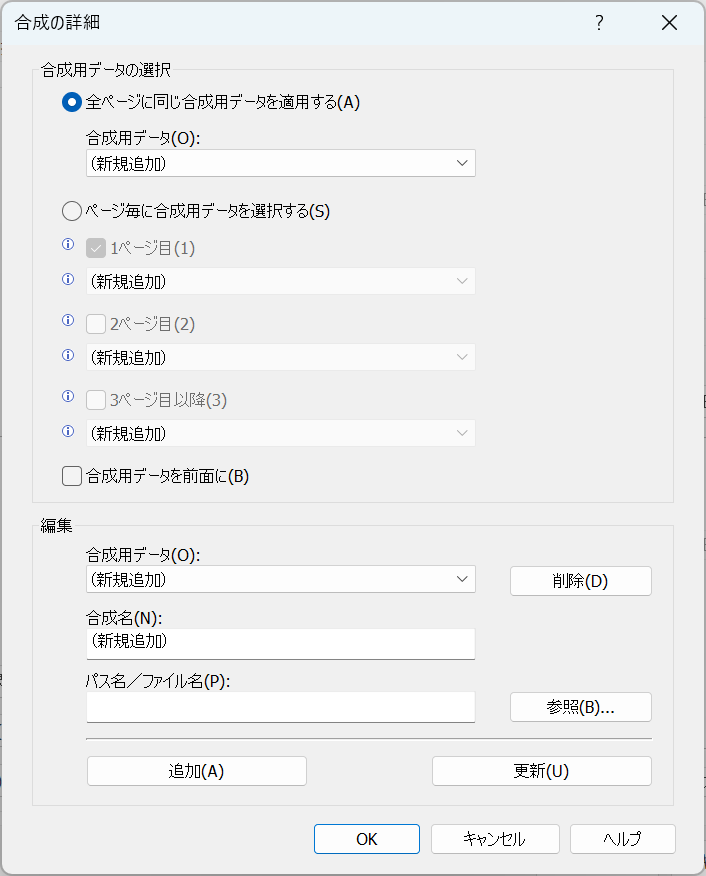This screenshot has height=876, width=706.
Task: Click info icon beside 2ページ目 checkbox
Action: pos(68,320)
